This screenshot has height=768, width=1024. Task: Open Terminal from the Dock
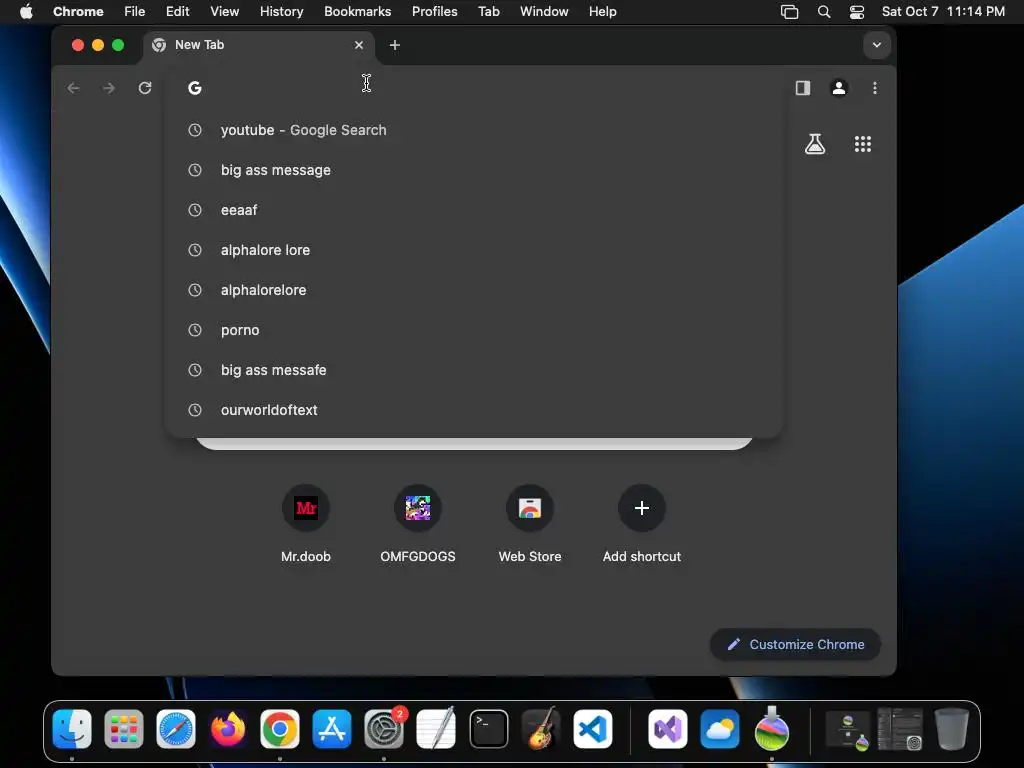pos(488,729)
